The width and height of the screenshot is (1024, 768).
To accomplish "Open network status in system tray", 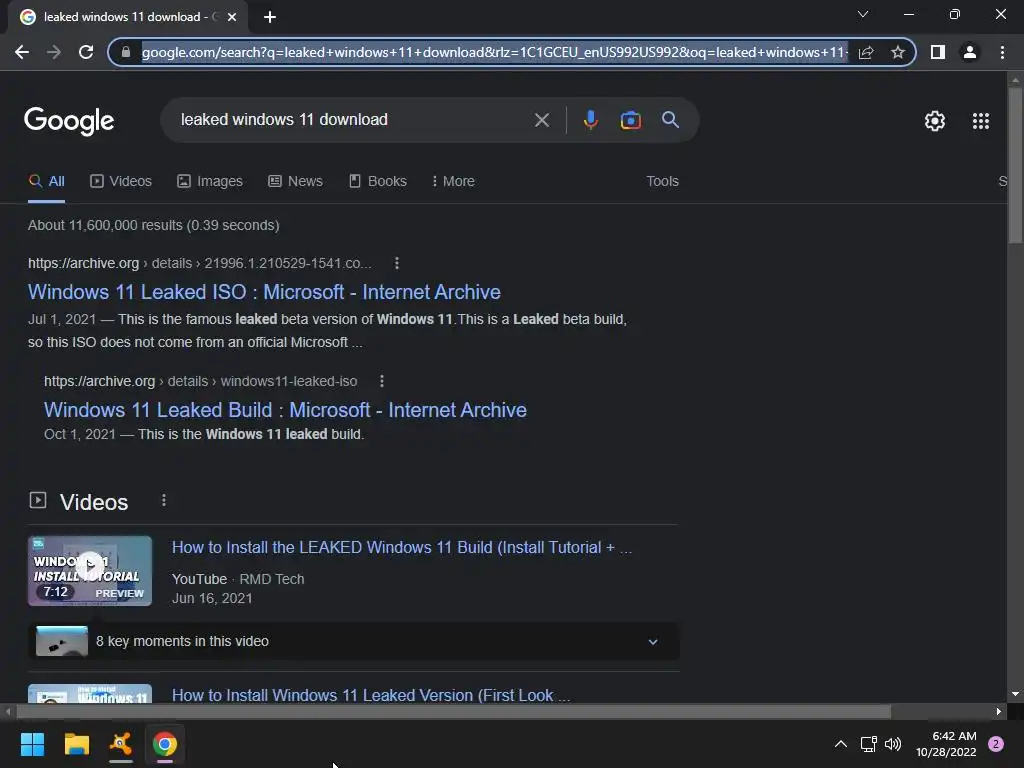I will pos(869,744).
